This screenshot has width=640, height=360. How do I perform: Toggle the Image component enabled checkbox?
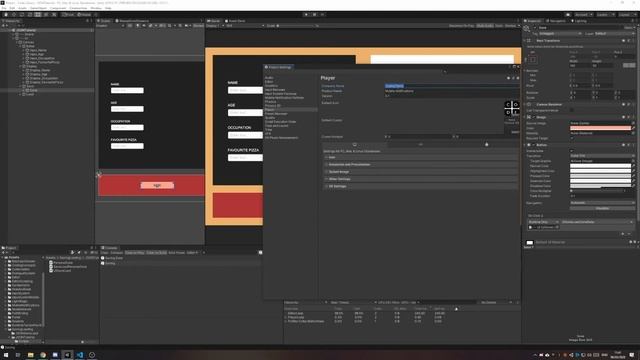[x=534, y=117]
